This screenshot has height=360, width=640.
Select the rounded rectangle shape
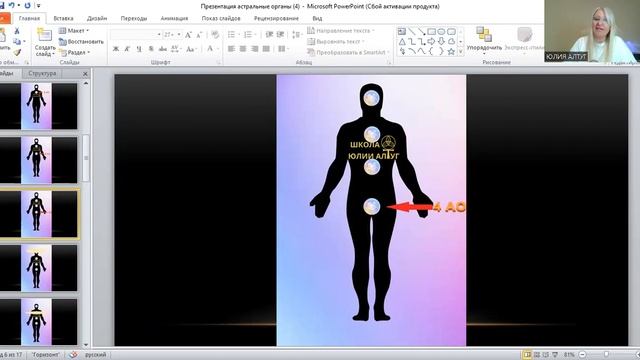pos(451,31)
